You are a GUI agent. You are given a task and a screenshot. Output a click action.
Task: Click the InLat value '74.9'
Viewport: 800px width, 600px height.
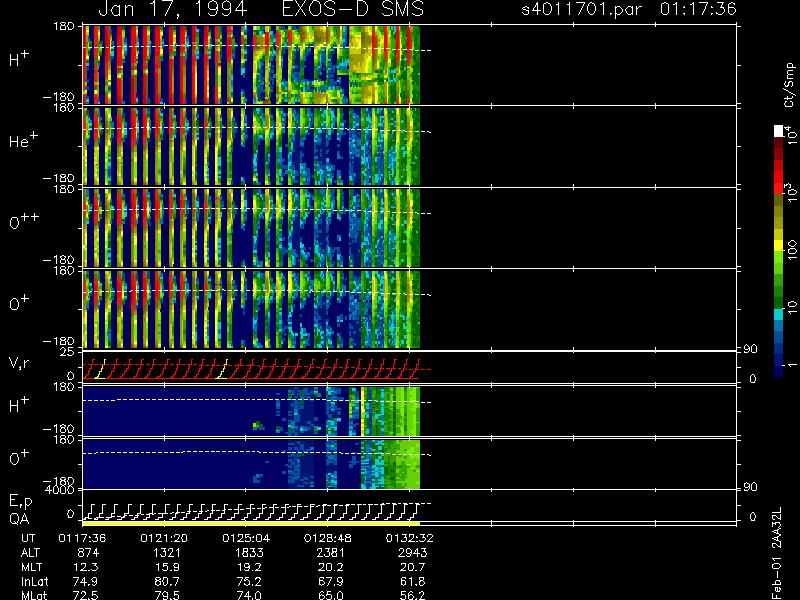pos(86,581)
